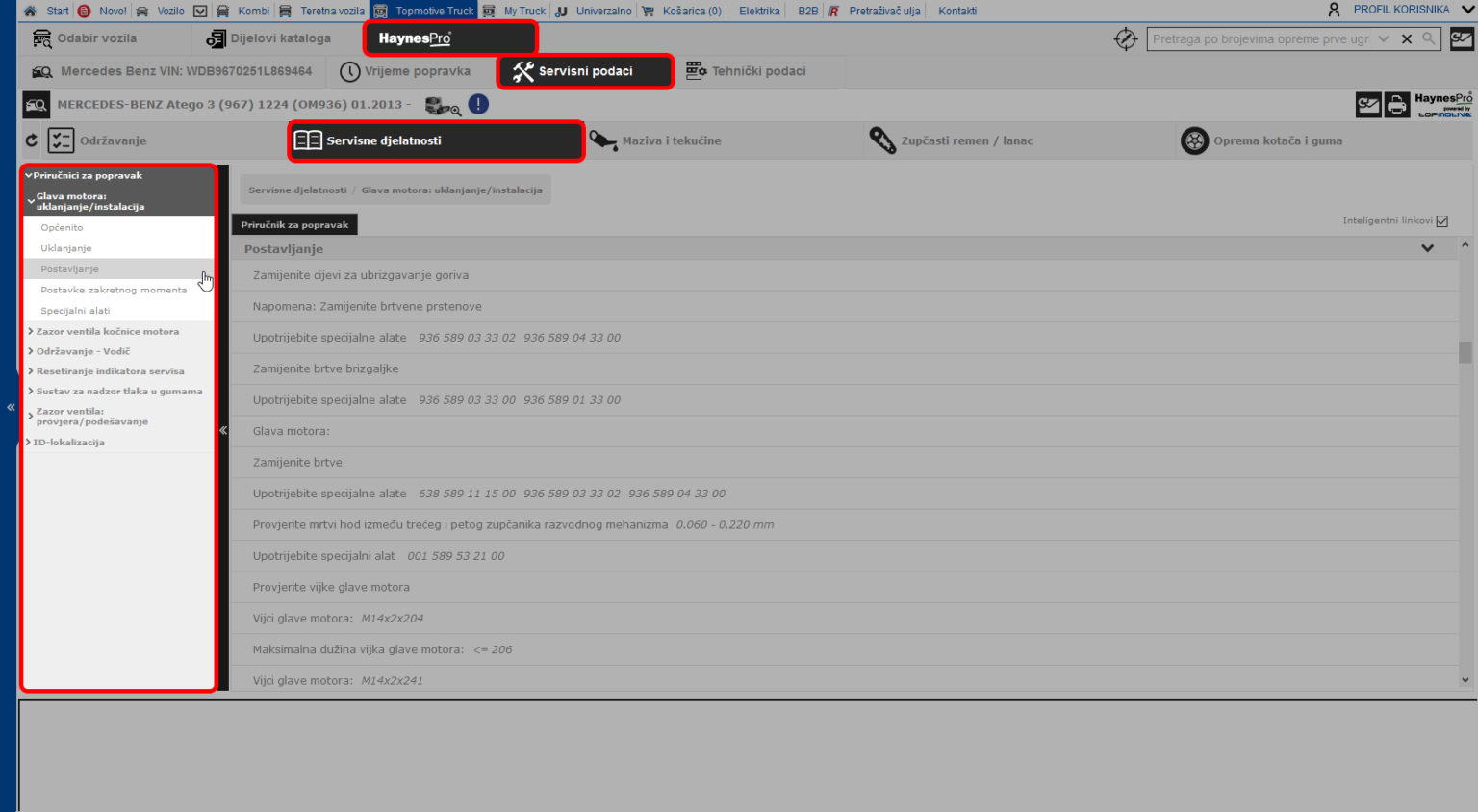Select Uklanjanje in the tree

(118, 248)
